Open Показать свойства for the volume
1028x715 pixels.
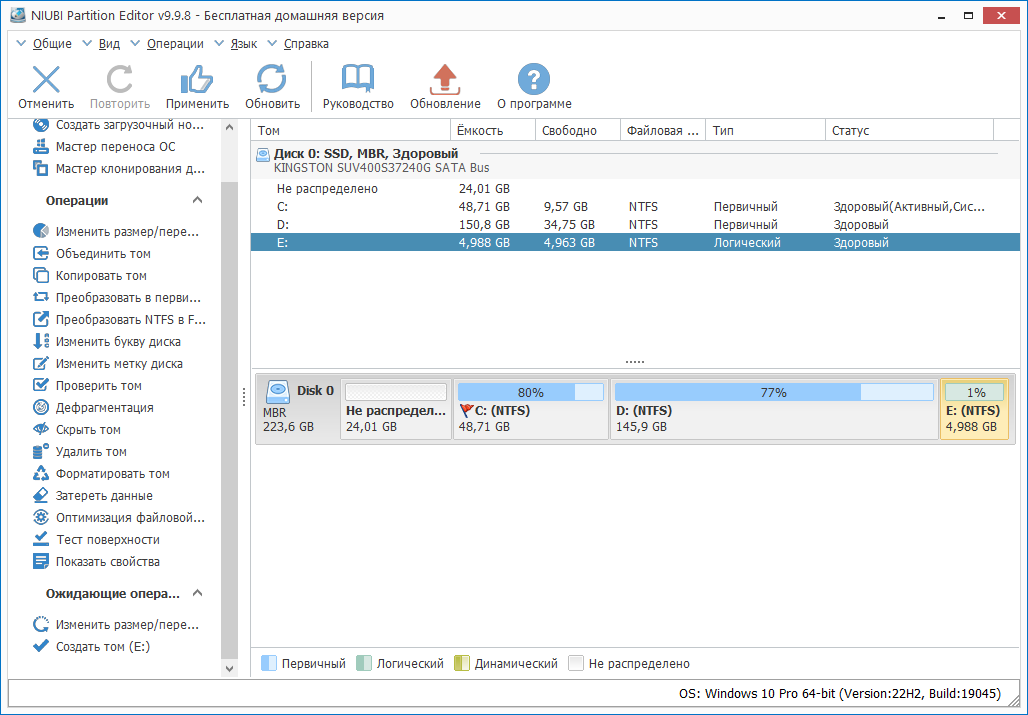pyautogui.click(x=96, y=562)
